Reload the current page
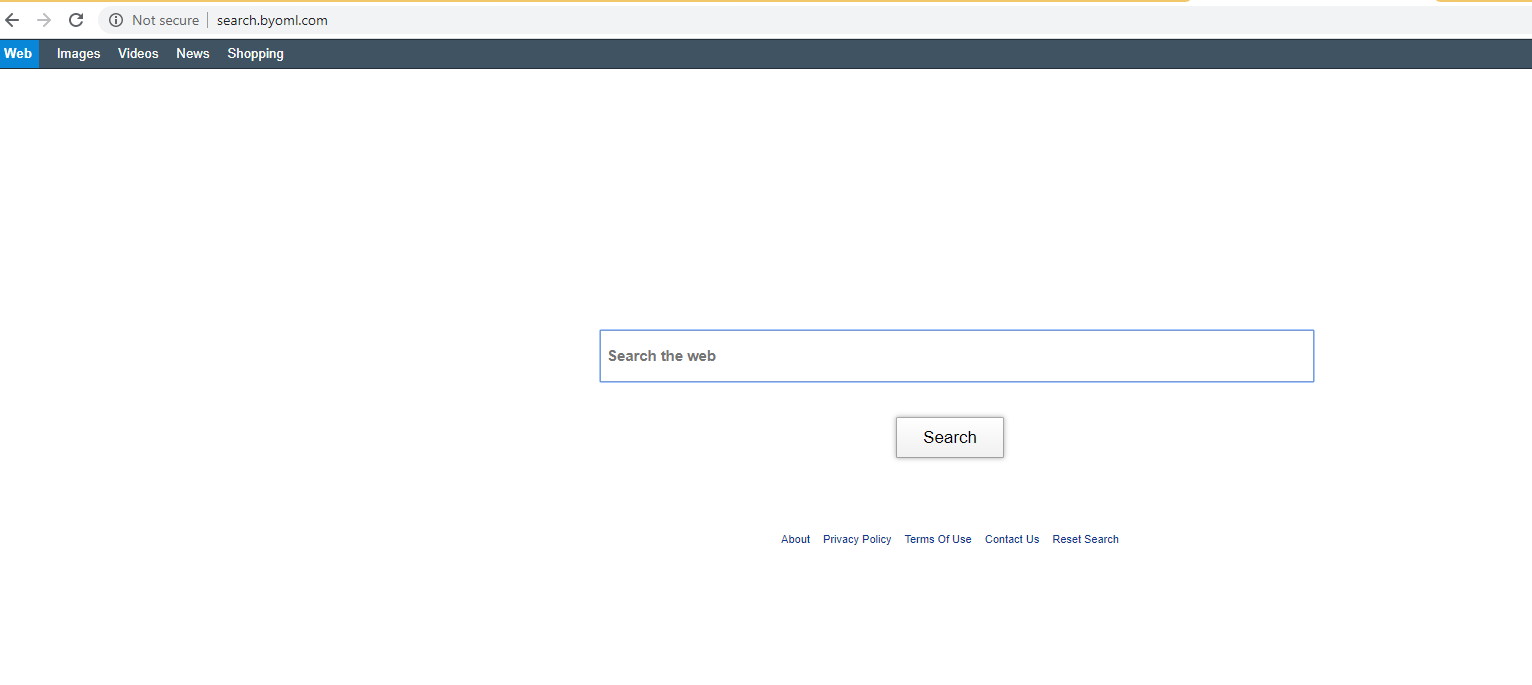The width and height of the screenshot is (1532, 685). pyautogui.click(x=76, y=20)
